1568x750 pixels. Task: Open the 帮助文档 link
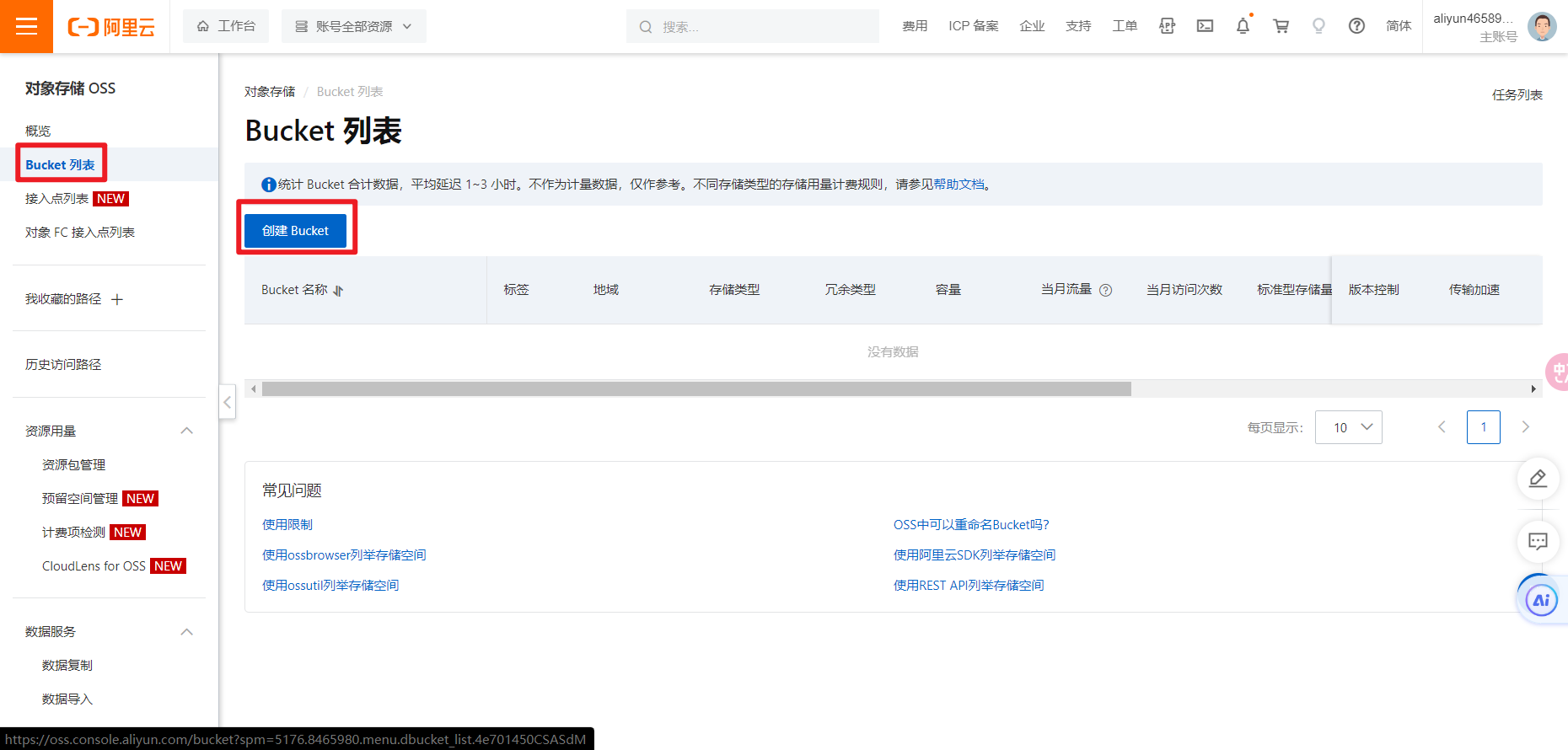click(959, 184)
